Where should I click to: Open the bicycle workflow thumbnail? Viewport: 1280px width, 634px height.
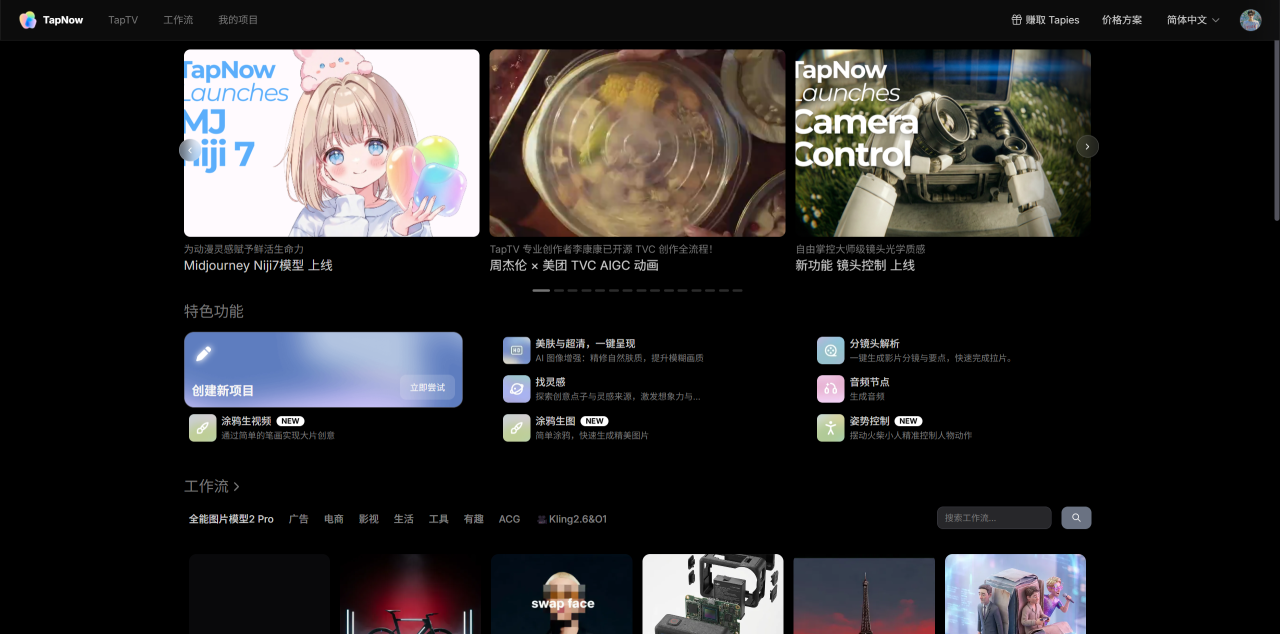pyautogui.click(x=410, y=594)
